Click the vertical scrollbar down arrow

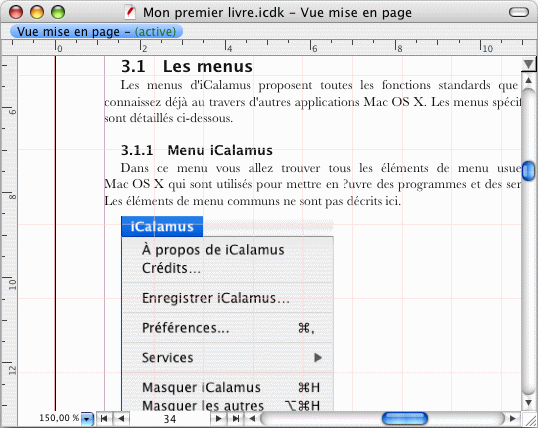pos(528,403)
